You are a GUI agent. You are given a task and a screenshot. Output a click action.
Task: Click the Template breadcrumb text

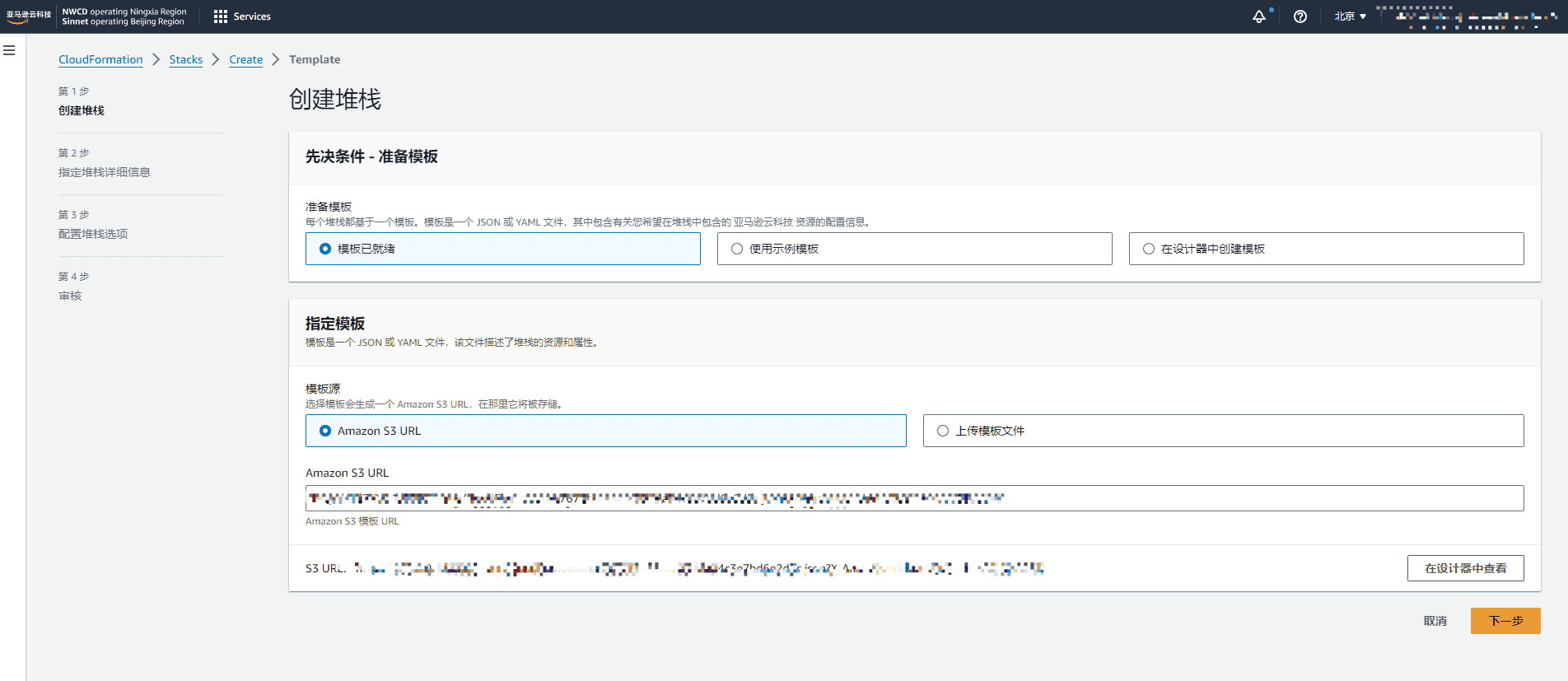[x=315, y=59]
